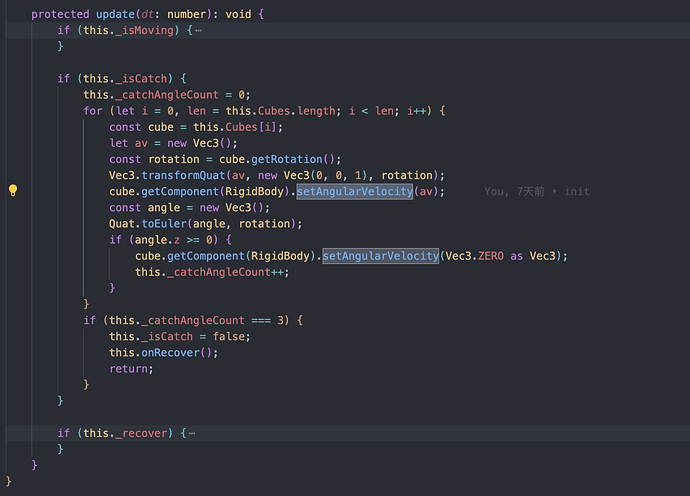The height and width of the screenshot is (496, 690).
Task: Expand the folded this._recover block ellipsis
Action: click(192, 434)
